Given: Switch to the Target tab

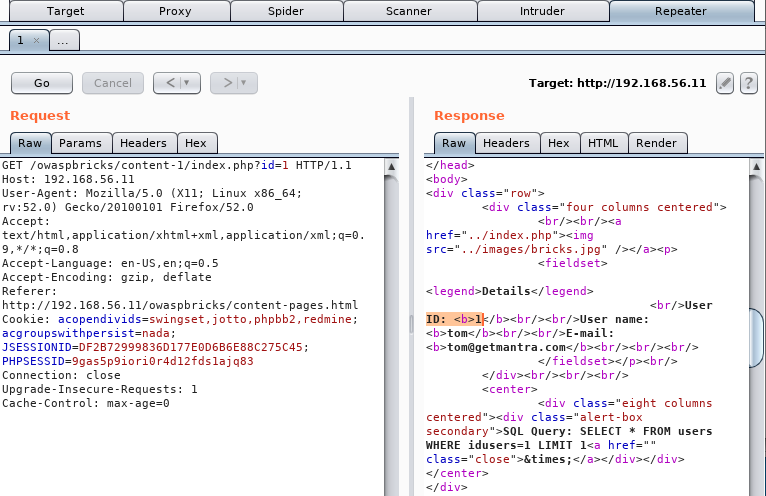Looking at the screenshot, I should click(x=65, y=11).
